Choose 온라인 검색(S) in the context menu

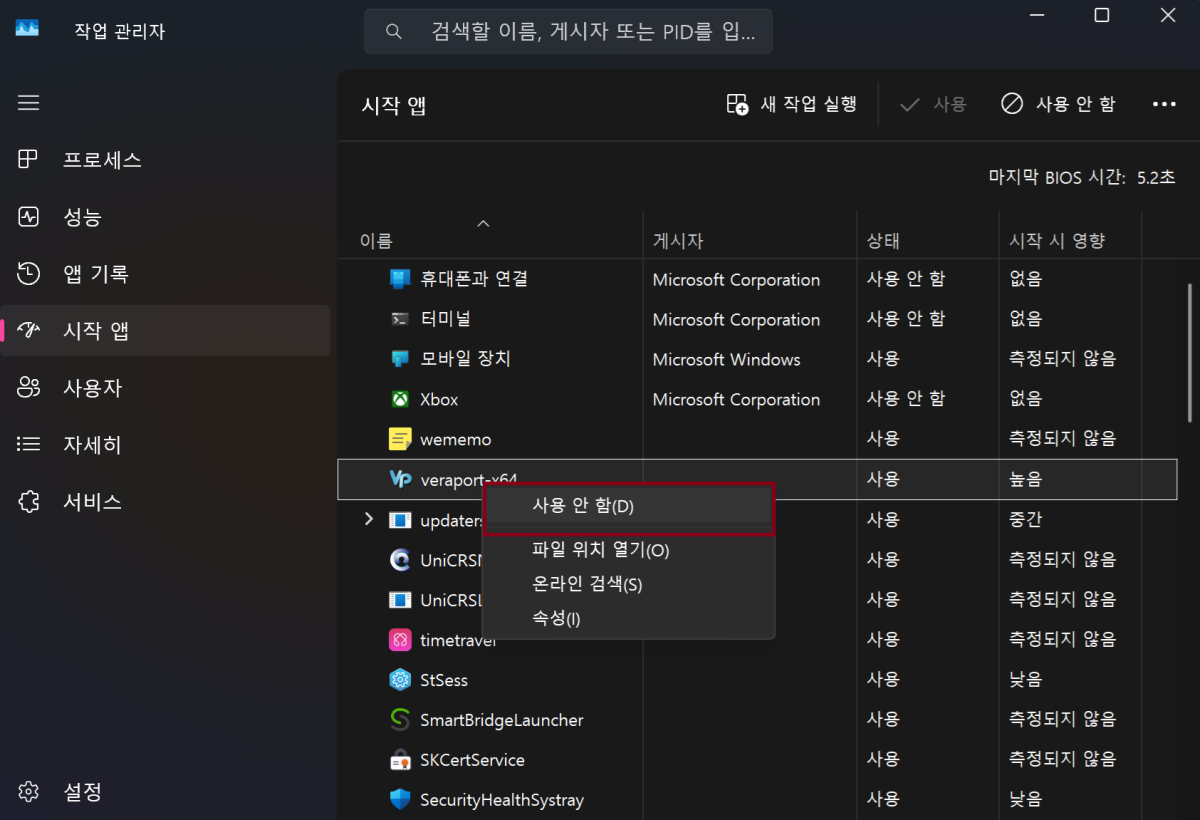click(x=628, y=584)
